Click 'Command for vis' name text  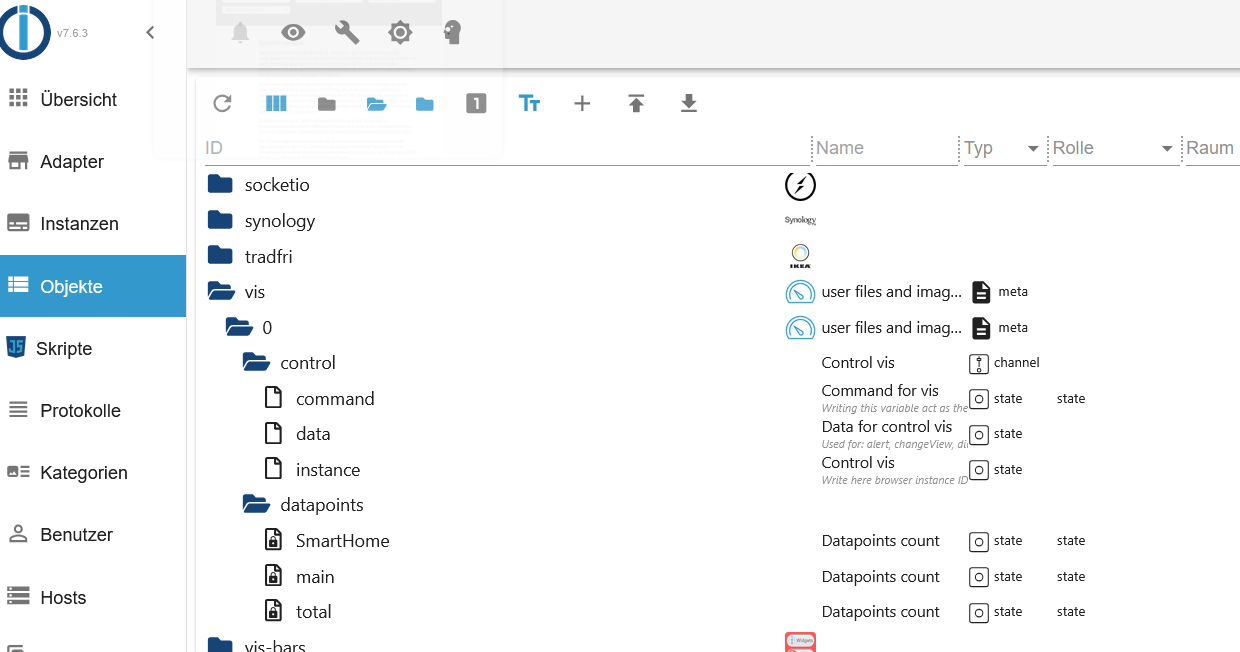tap(880, 390)
